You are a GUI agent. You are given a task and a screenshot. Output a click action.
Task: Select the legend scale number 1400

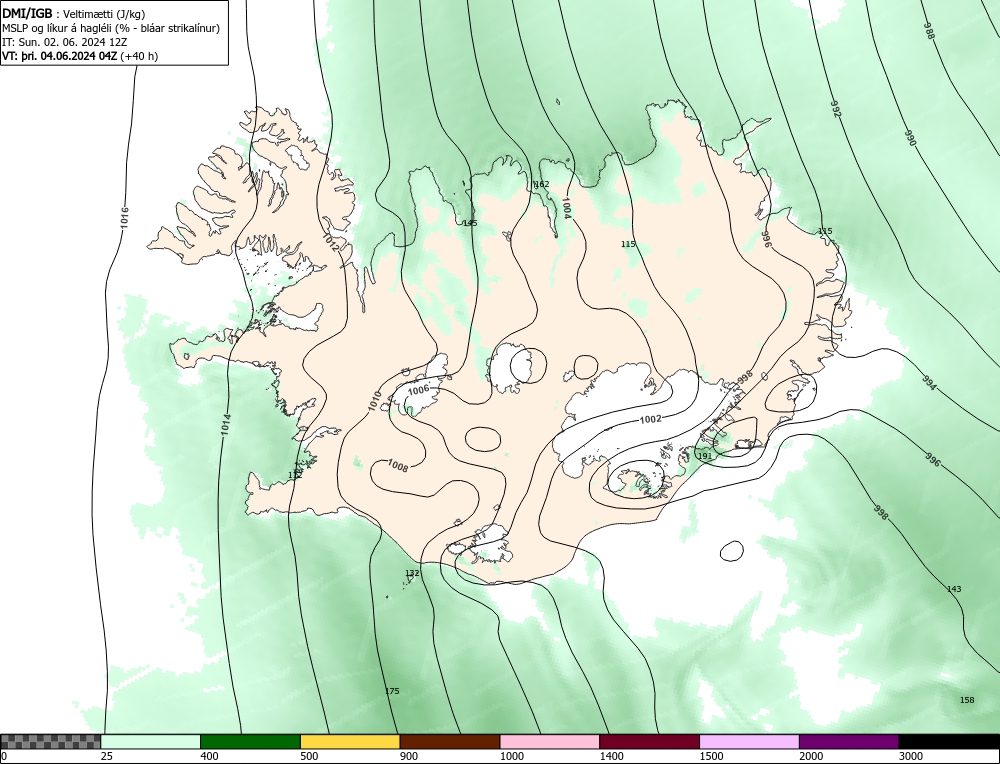(x=612, y=756)
